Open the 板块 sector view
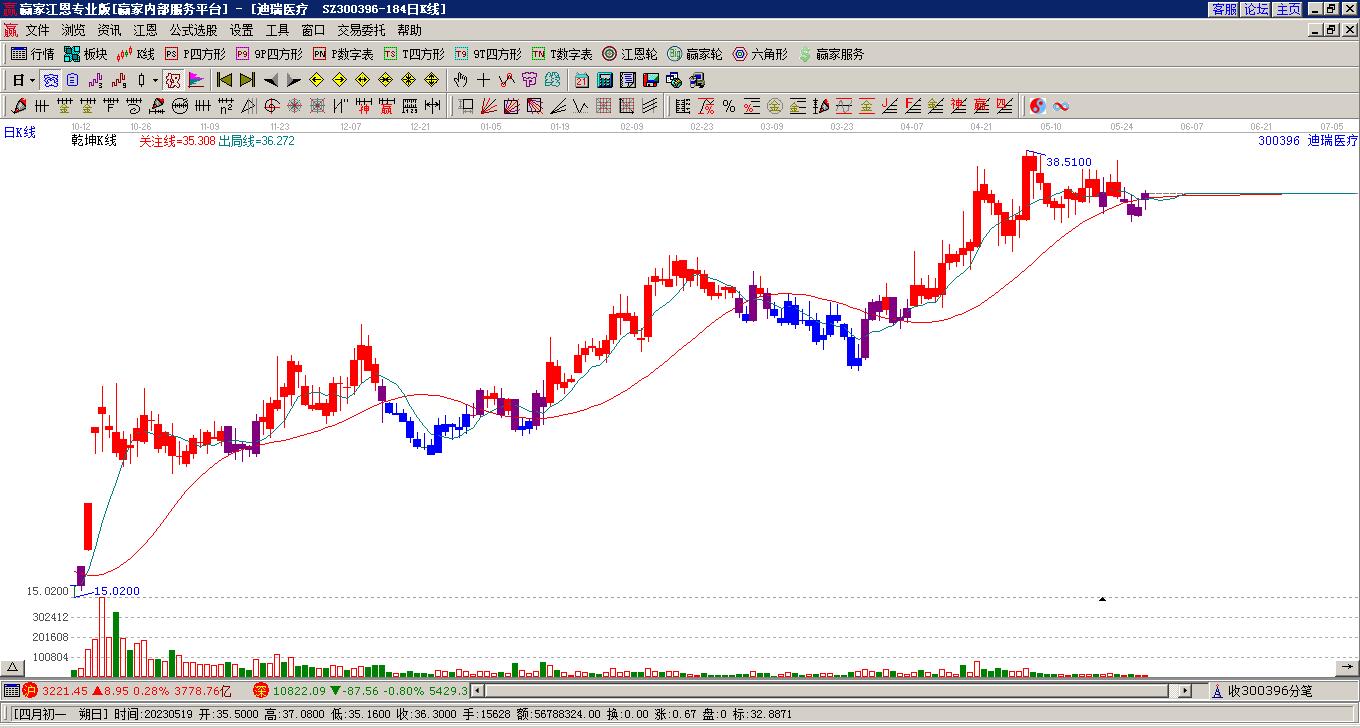 coord(86,54)
